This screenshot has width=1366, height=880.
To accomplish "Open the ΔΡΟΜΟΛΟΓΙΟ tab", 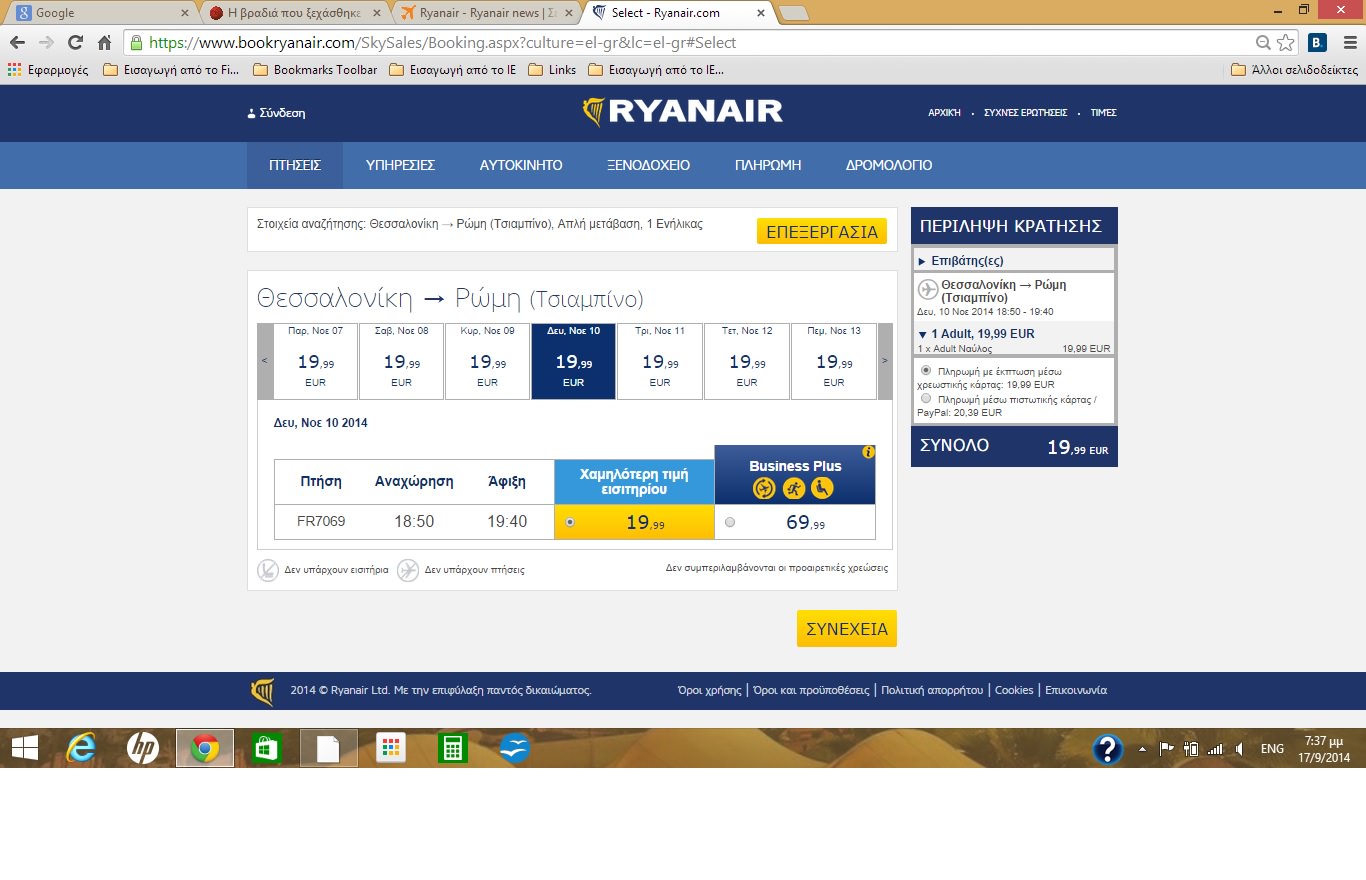I will coord(889,166).
